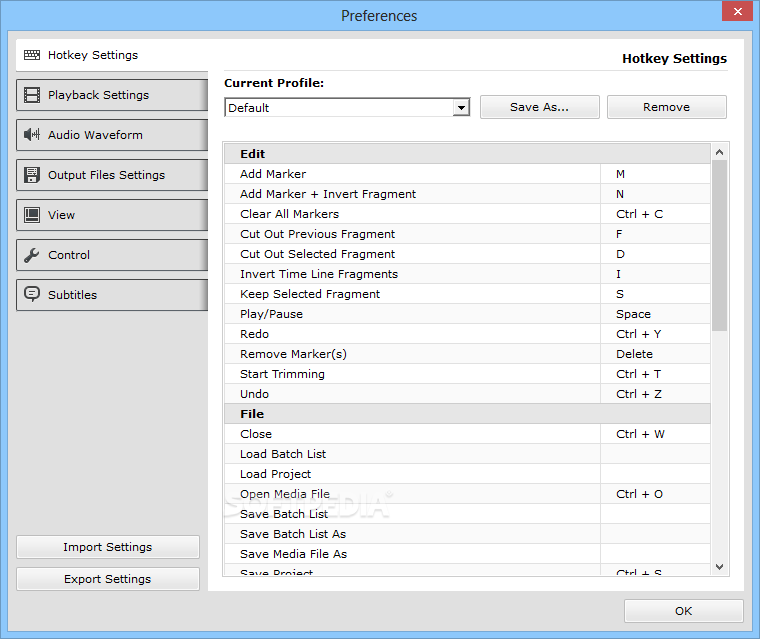Select the Add Marker row
The image size is (760, 639).
coord(467,174)
